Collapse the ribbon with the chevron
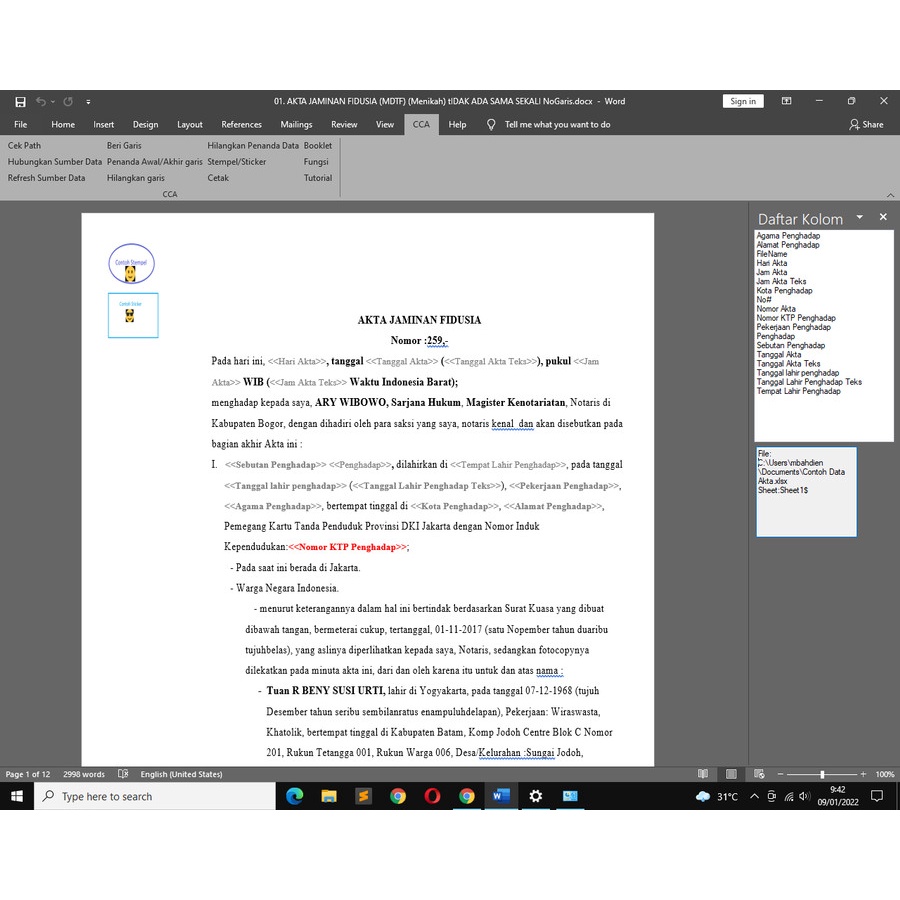This screenshot has width=900, height=900. coord(889,195)
